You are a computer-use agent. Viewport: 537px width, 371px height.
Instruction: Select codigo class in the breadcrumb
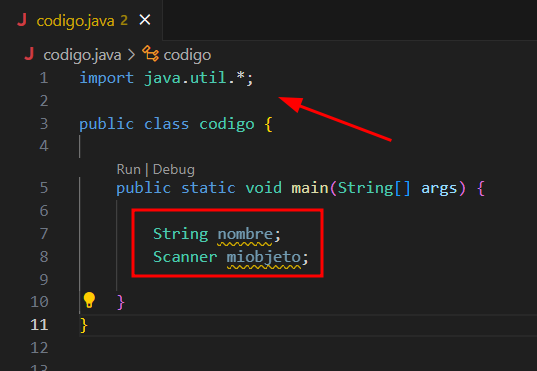coord(187,55)
